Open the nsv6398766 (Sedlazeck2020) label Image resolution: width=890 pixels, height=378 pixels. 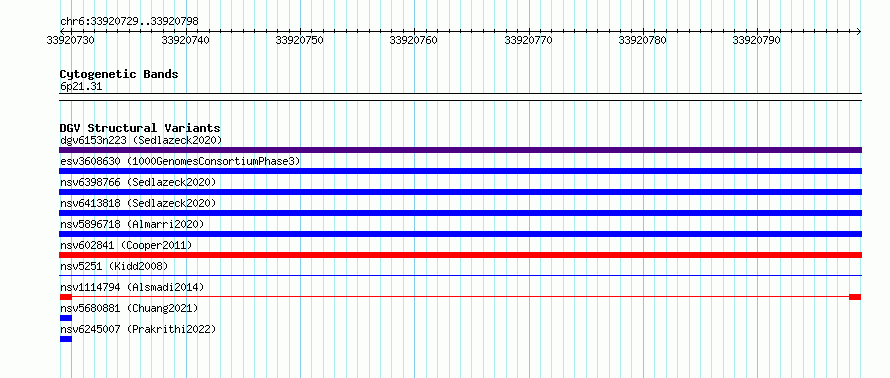pos(138,182)
